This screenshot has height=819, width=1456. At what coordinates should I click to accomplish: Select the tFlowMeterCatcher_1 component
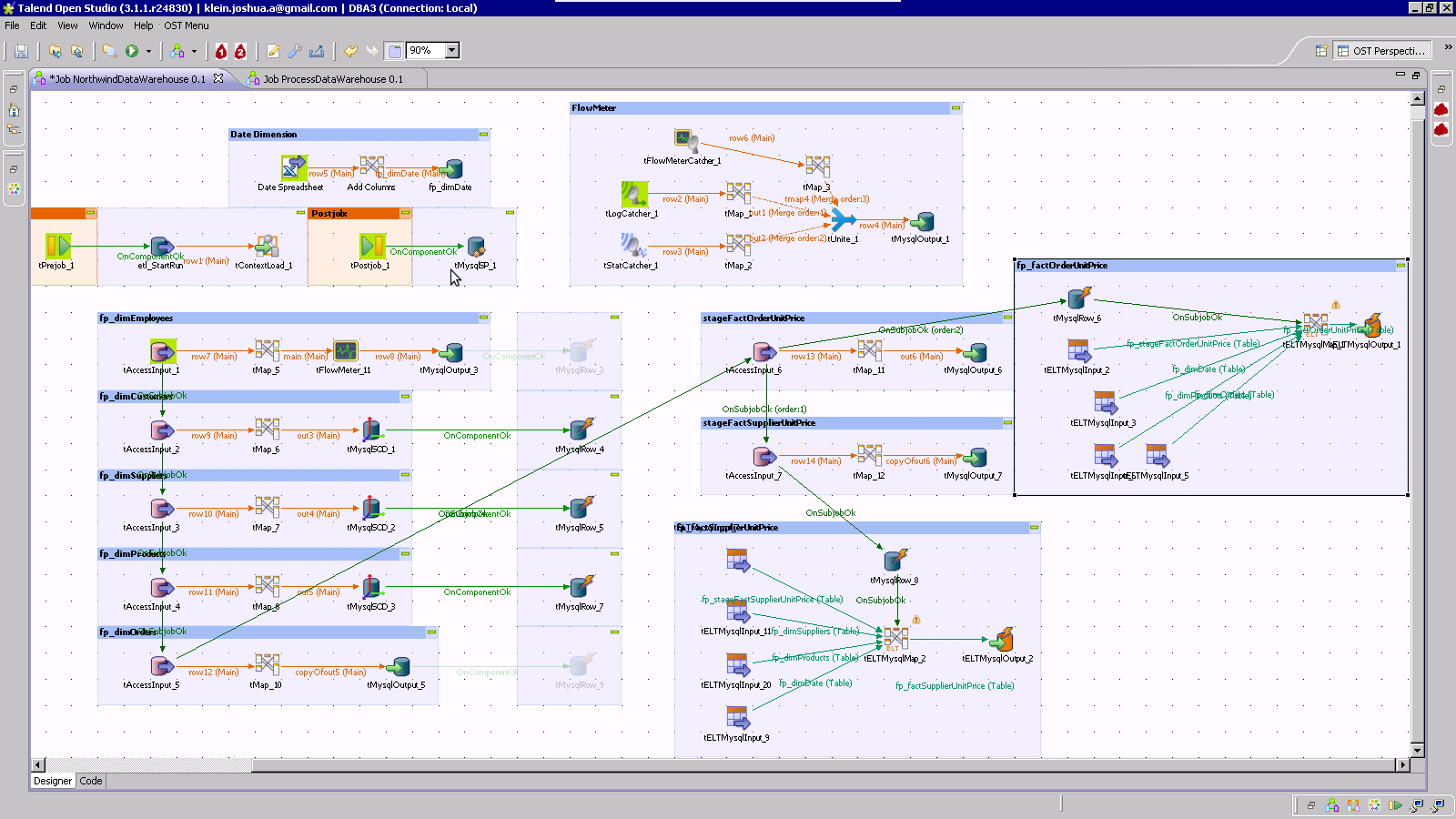pyautogui.click(x=686, y=141)
